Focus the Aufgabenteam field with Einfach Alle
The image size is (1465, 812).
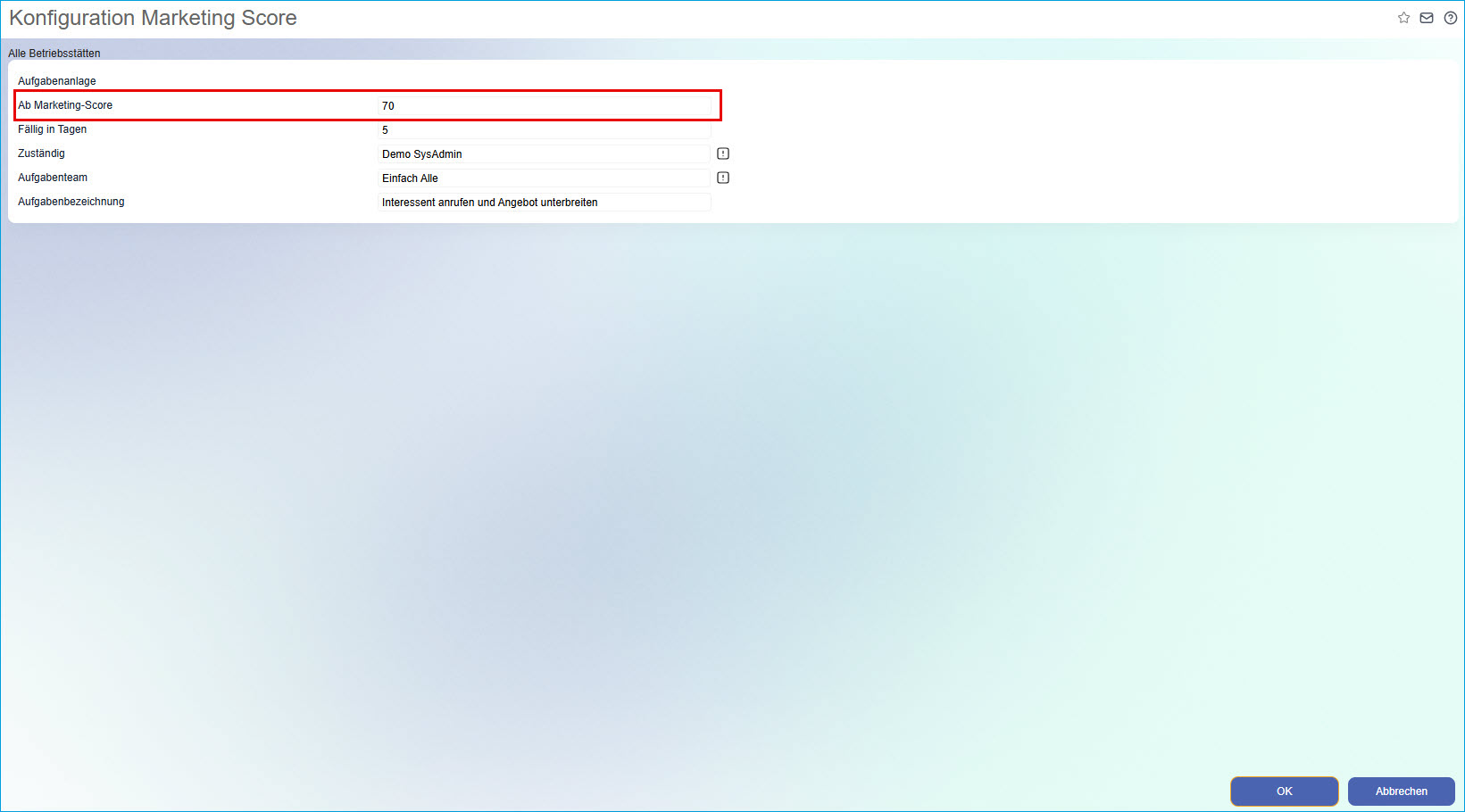[545, 178]
